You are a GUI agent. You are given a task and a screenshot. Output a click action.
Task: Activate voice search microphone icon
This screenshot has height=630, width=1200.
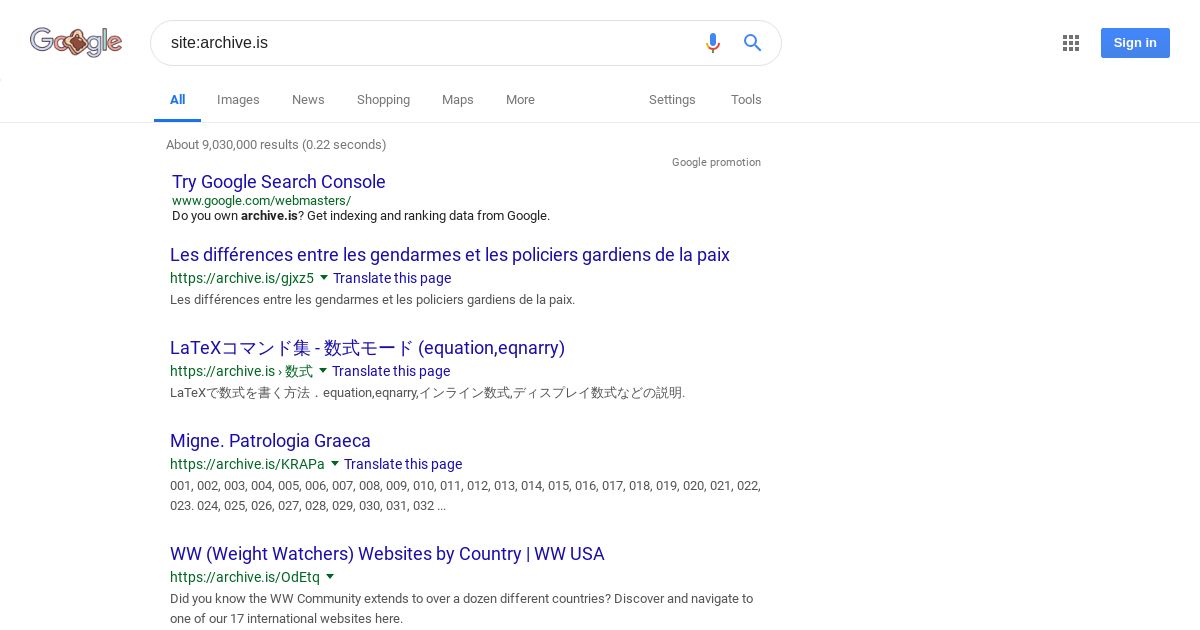pyautogui.click(x=712, y=43)
